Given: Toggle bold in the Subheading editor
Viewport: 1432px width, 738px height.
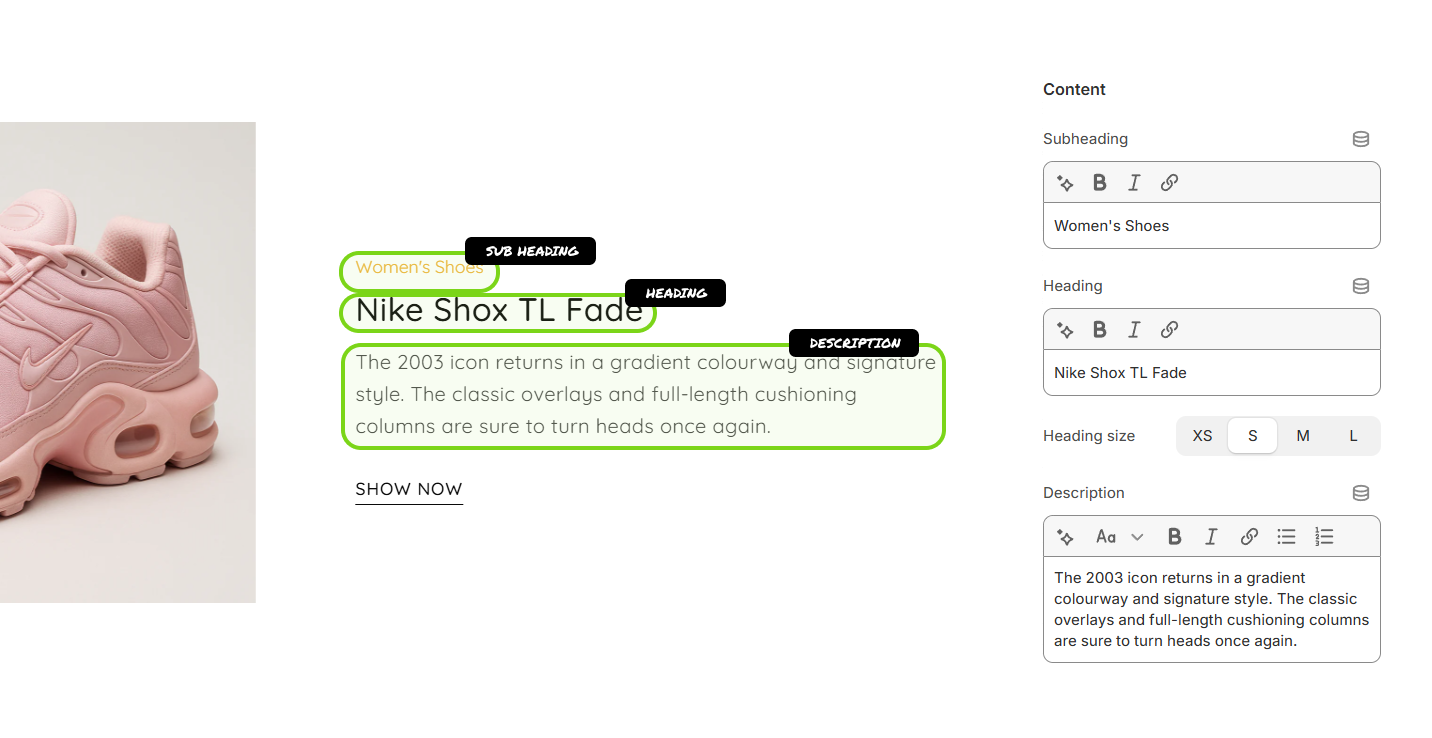Looking at the screenshot, I should click(x=1099, y=183).
